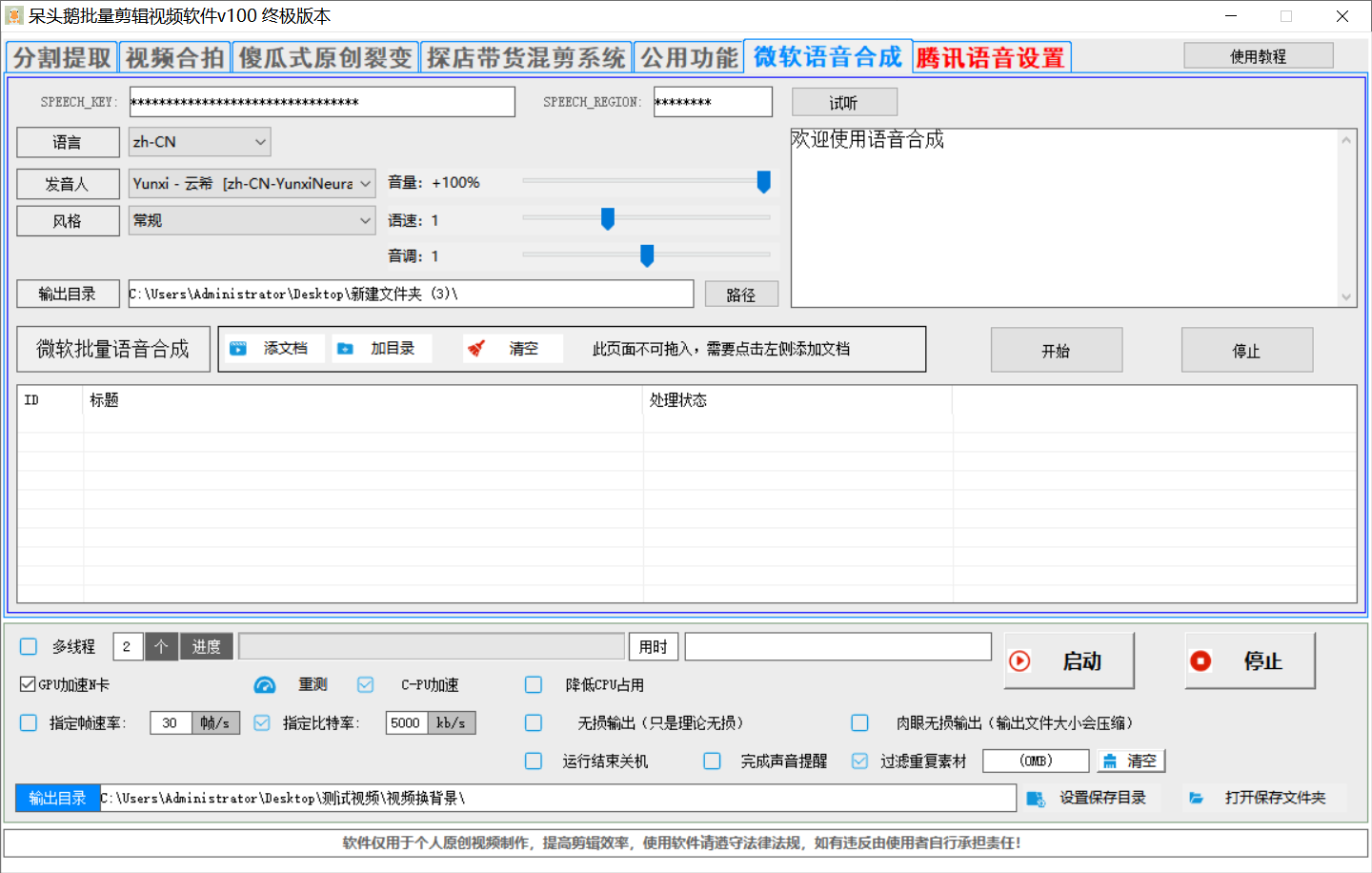Click the 标题 column header
This screenshot has height=873, width=1372.
tap(363, 400)
